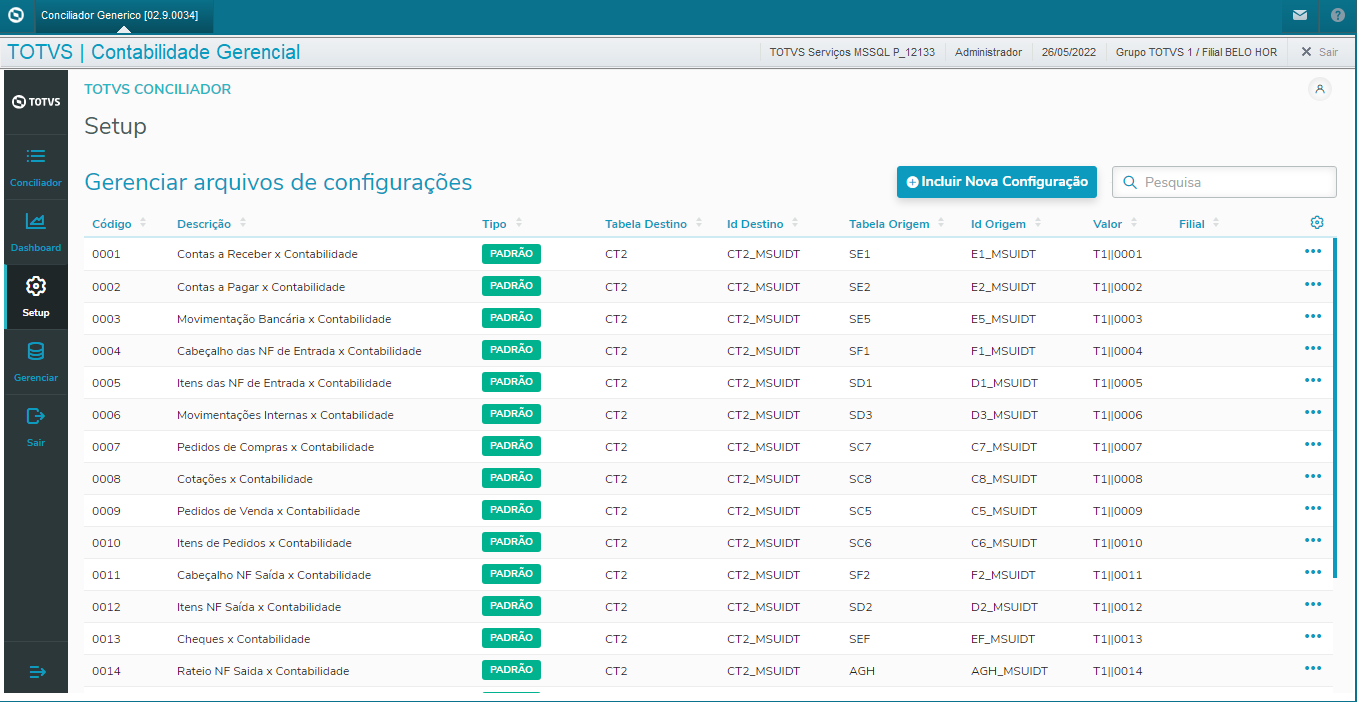This screenshot has height=702, width=1357.
Task: Open the Conciliador sidebar section
Action: coord(36,167)
